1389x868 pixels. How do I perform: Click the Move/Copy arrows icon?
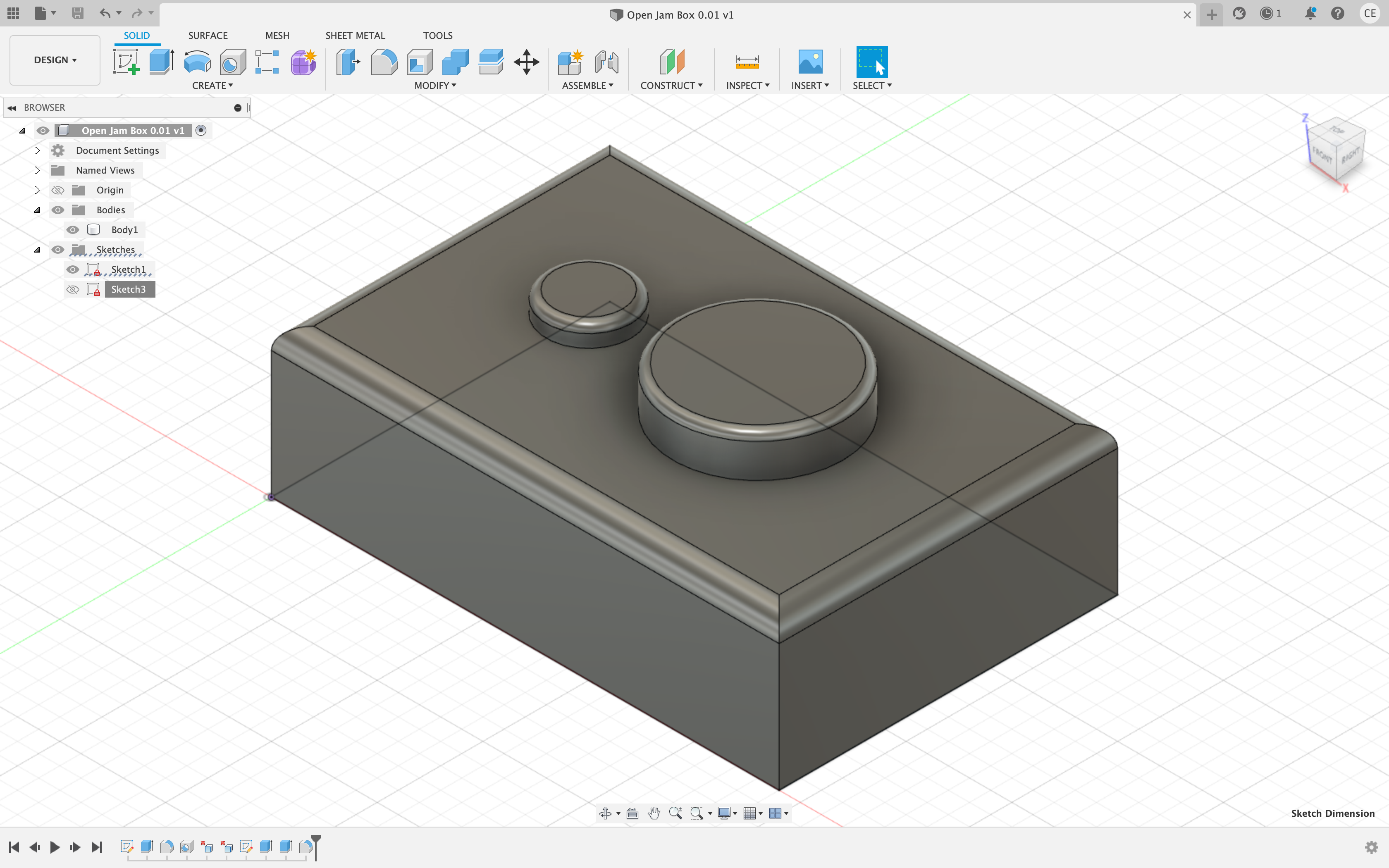tap(526, 62)
